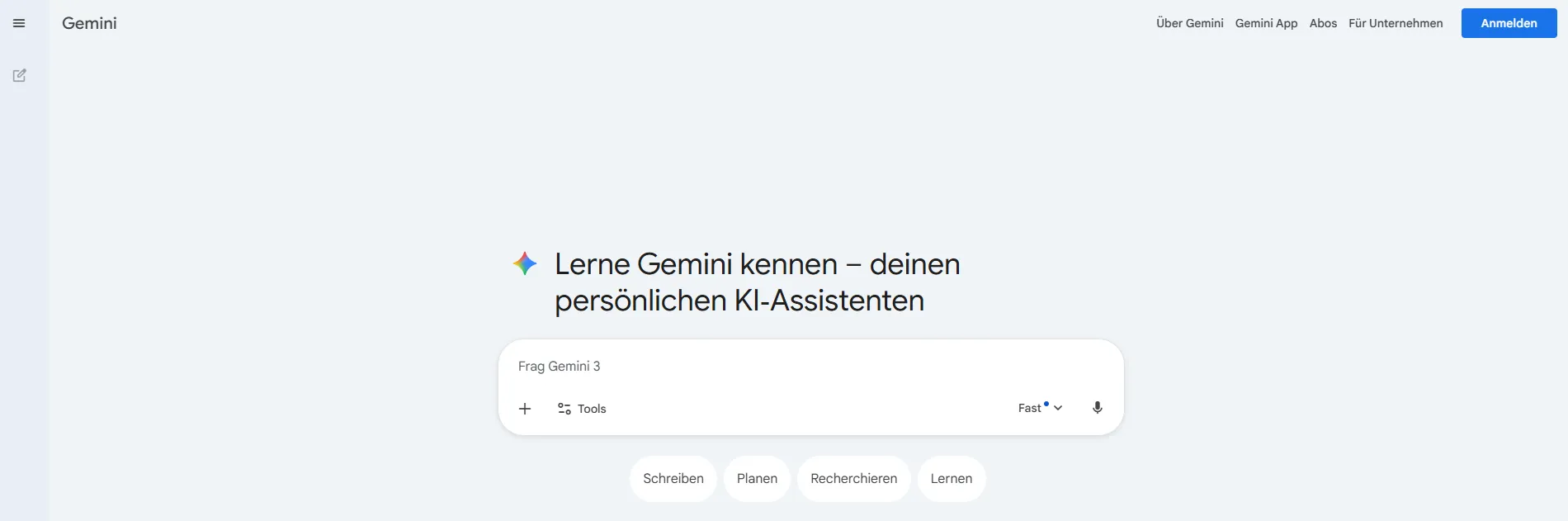Click the plus icon to attach files

[x=525, y=408]
